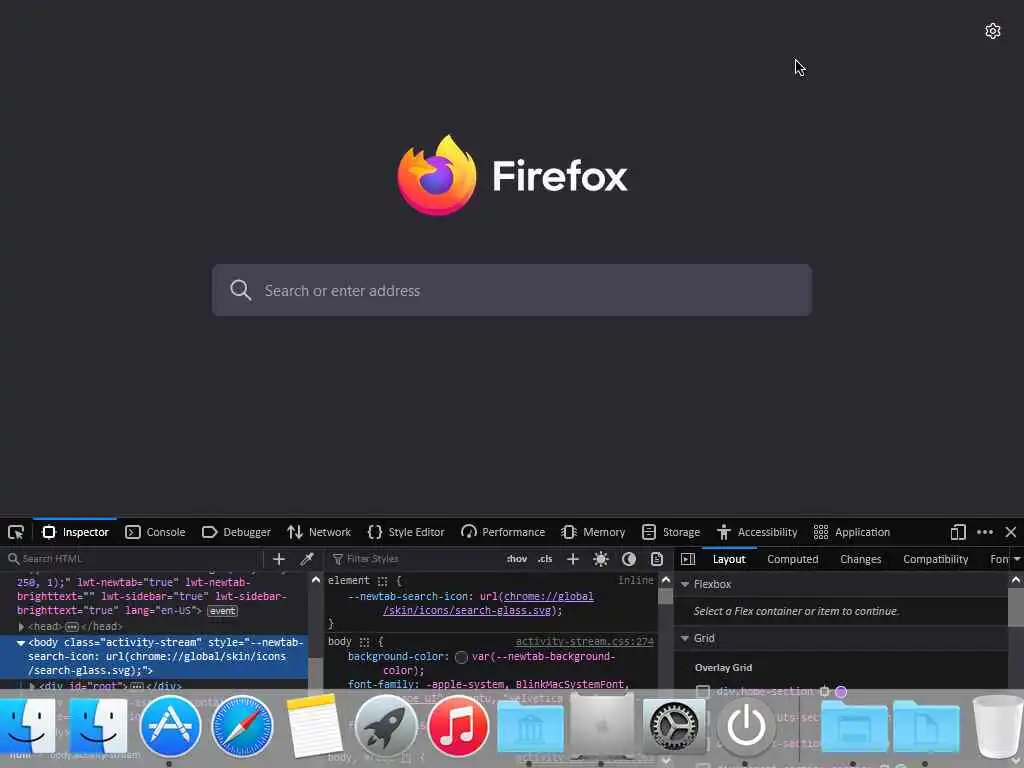Open App Store from the dock
The width and height of the screenshot is (1024, 768).
click(170, 726)
